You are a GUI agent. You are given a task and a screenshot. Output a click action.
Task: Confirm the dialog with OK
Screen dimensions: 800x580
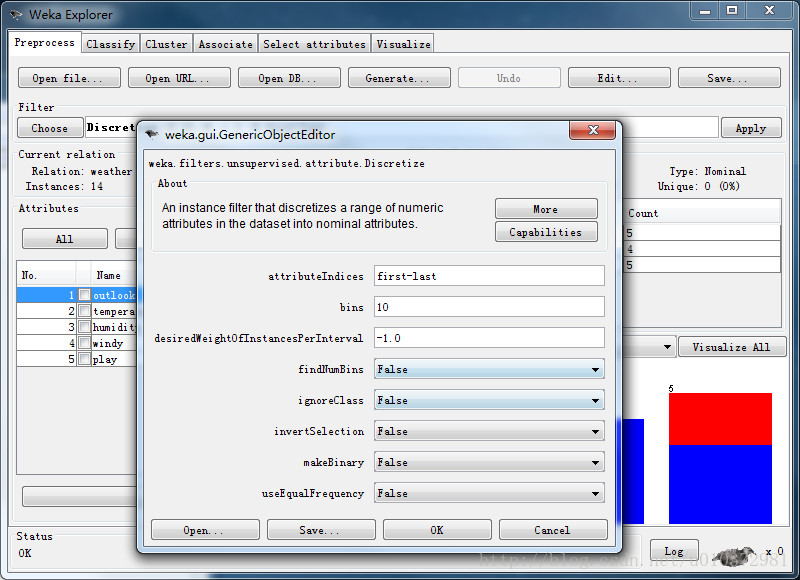(x=437, y=530)
